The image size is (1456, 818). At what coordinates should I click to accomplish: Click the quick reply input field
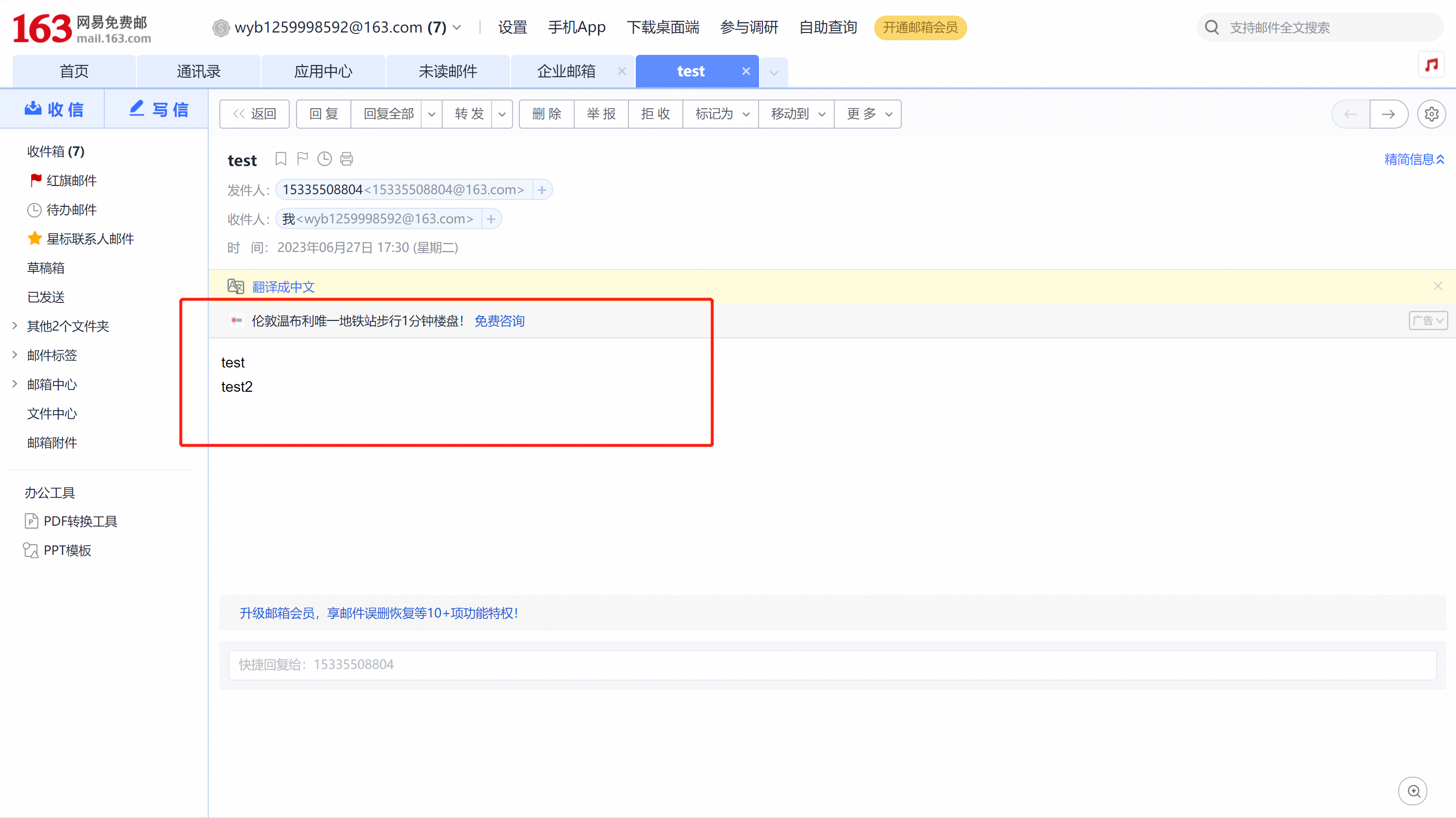832,665
